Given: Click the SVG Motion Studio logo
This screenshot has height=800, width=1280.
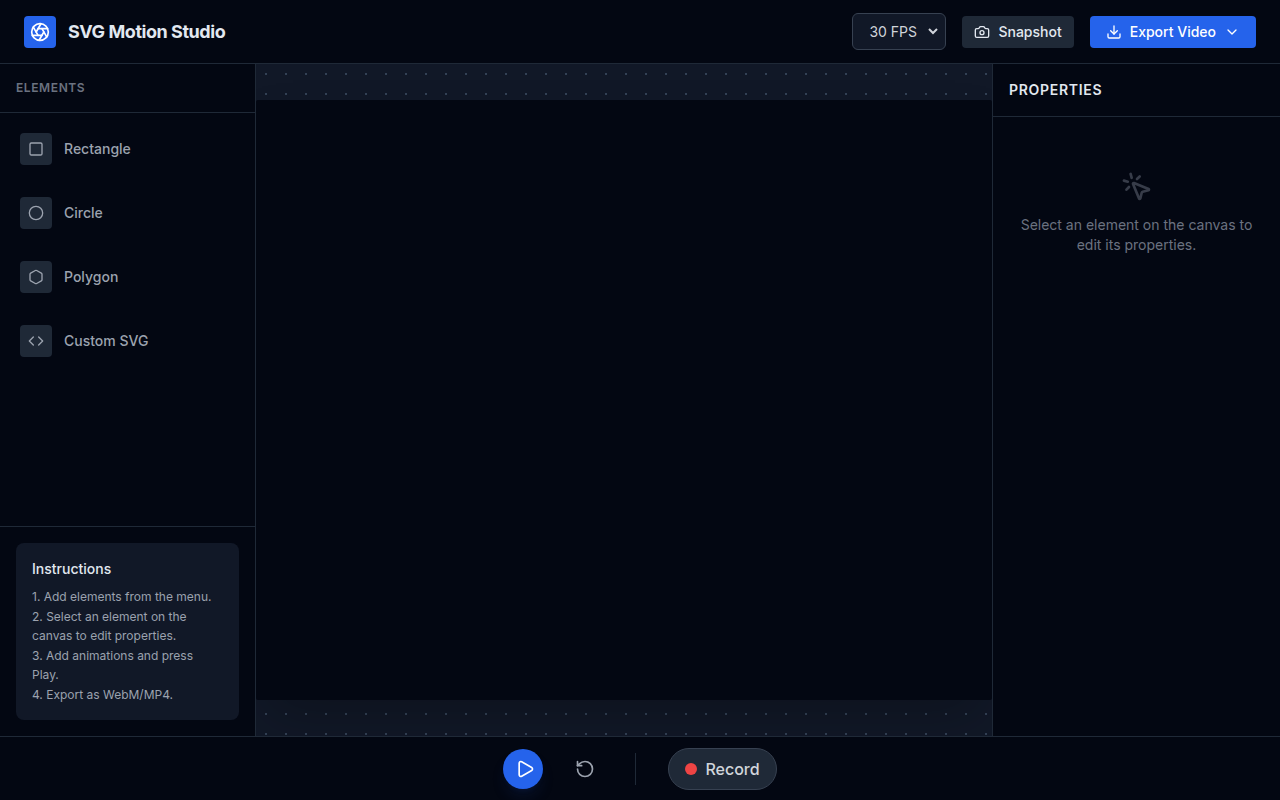Looking at the screenshot, I should tap(39, 31).
